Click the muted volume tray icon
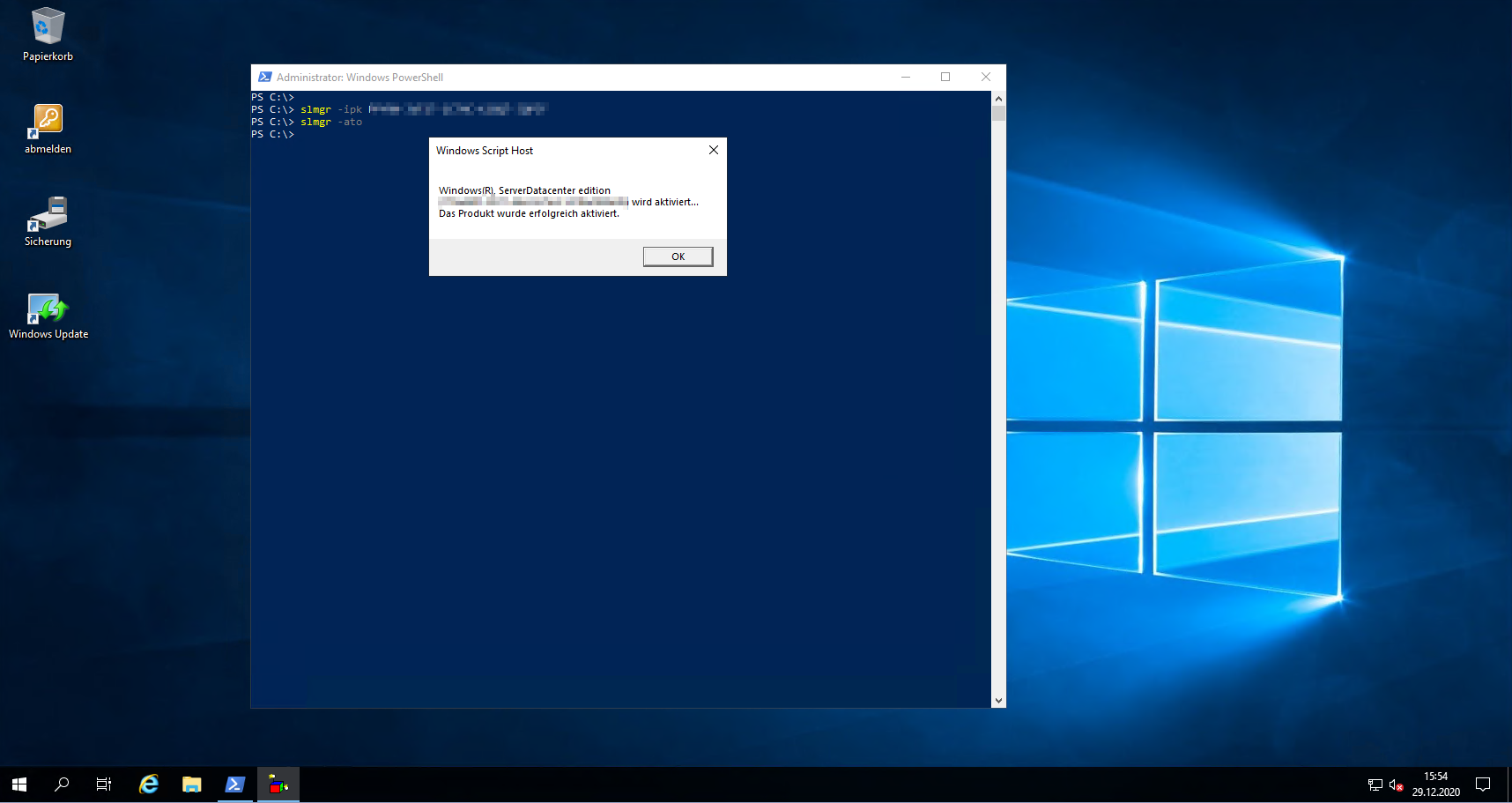 point(1396,784)
